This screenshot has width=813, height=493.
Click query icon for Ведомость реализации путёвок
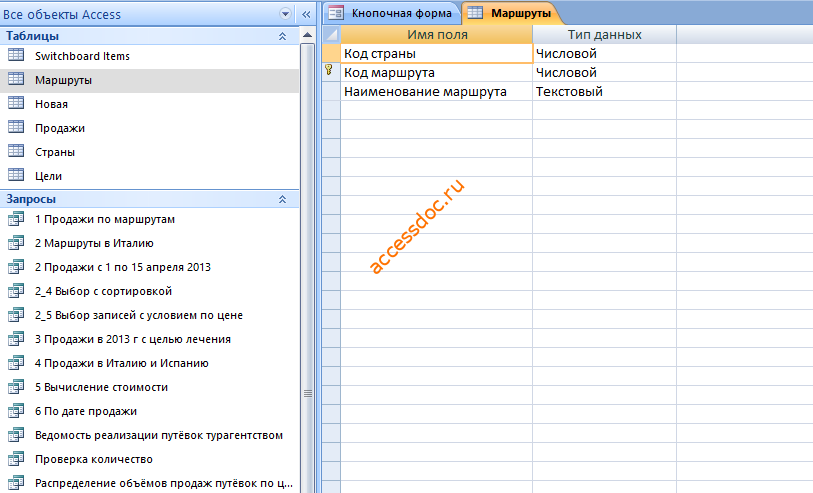coord(16,435)
